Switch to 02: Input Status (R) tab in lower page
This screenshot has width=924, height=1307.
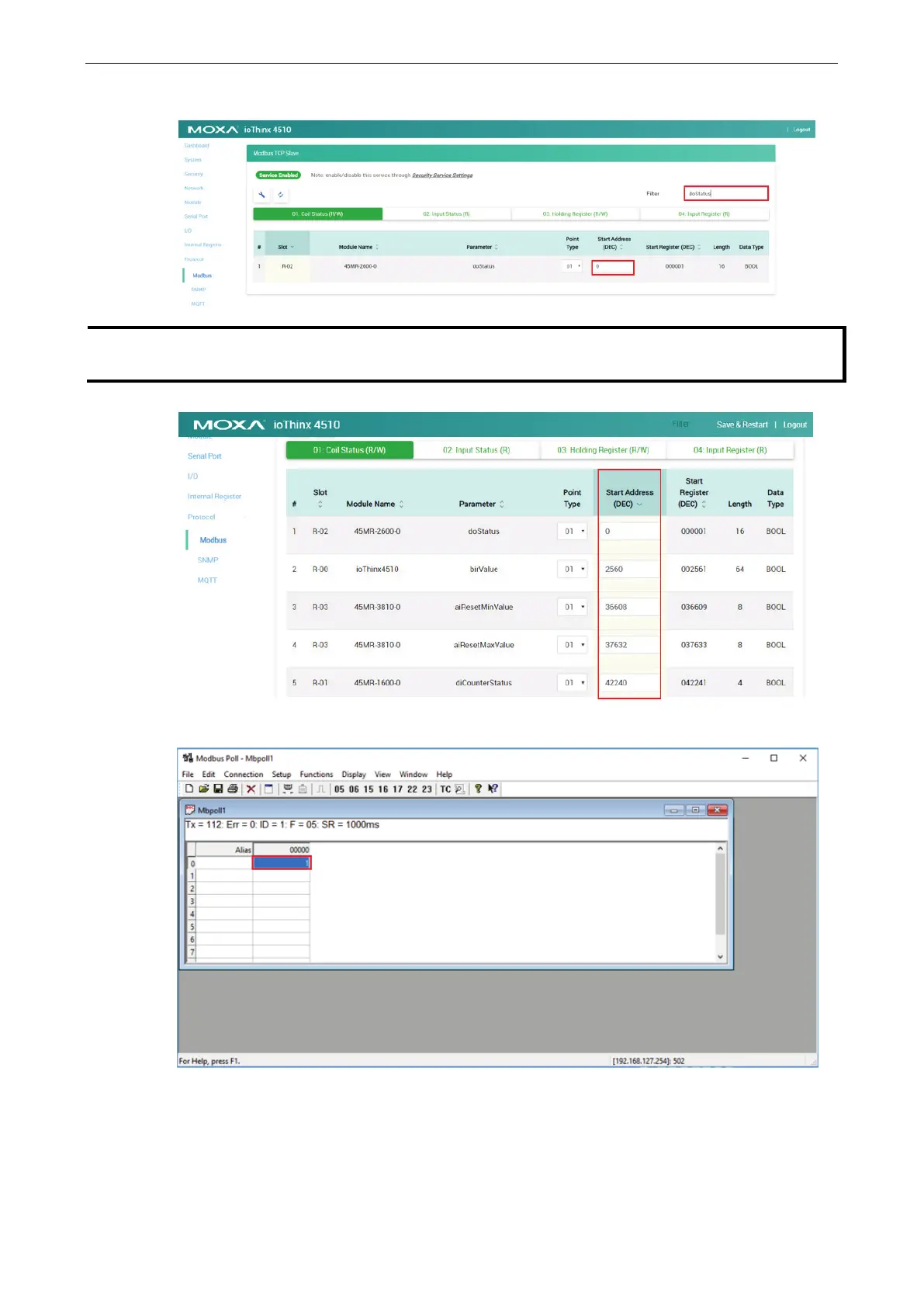(476, 450)
